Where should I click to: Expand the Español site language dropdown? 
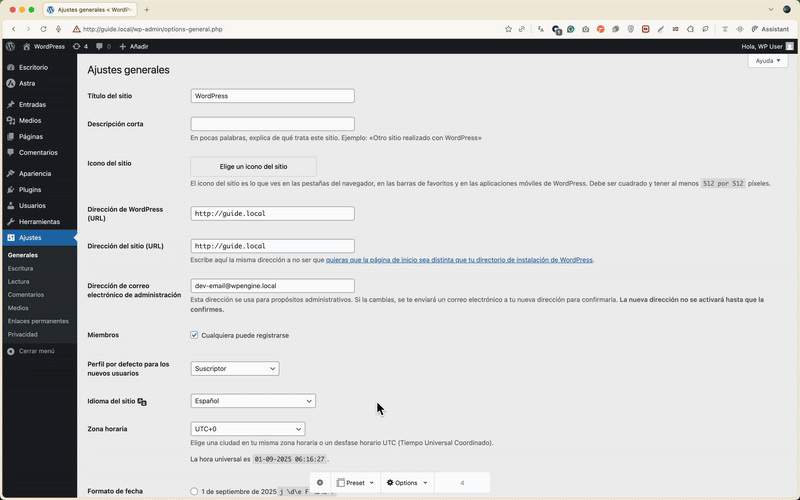click(x=252, y=401)
